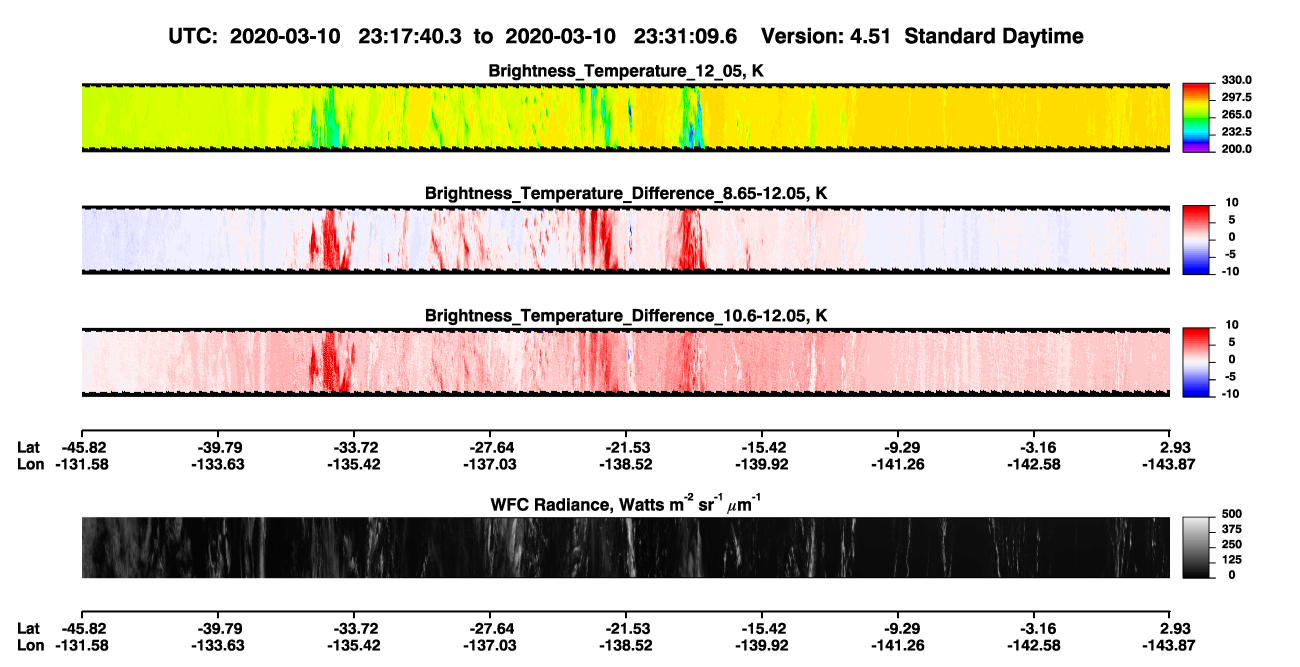
Task: Click longitude '-139.92' on the upper axis
Action: [762, 464]
